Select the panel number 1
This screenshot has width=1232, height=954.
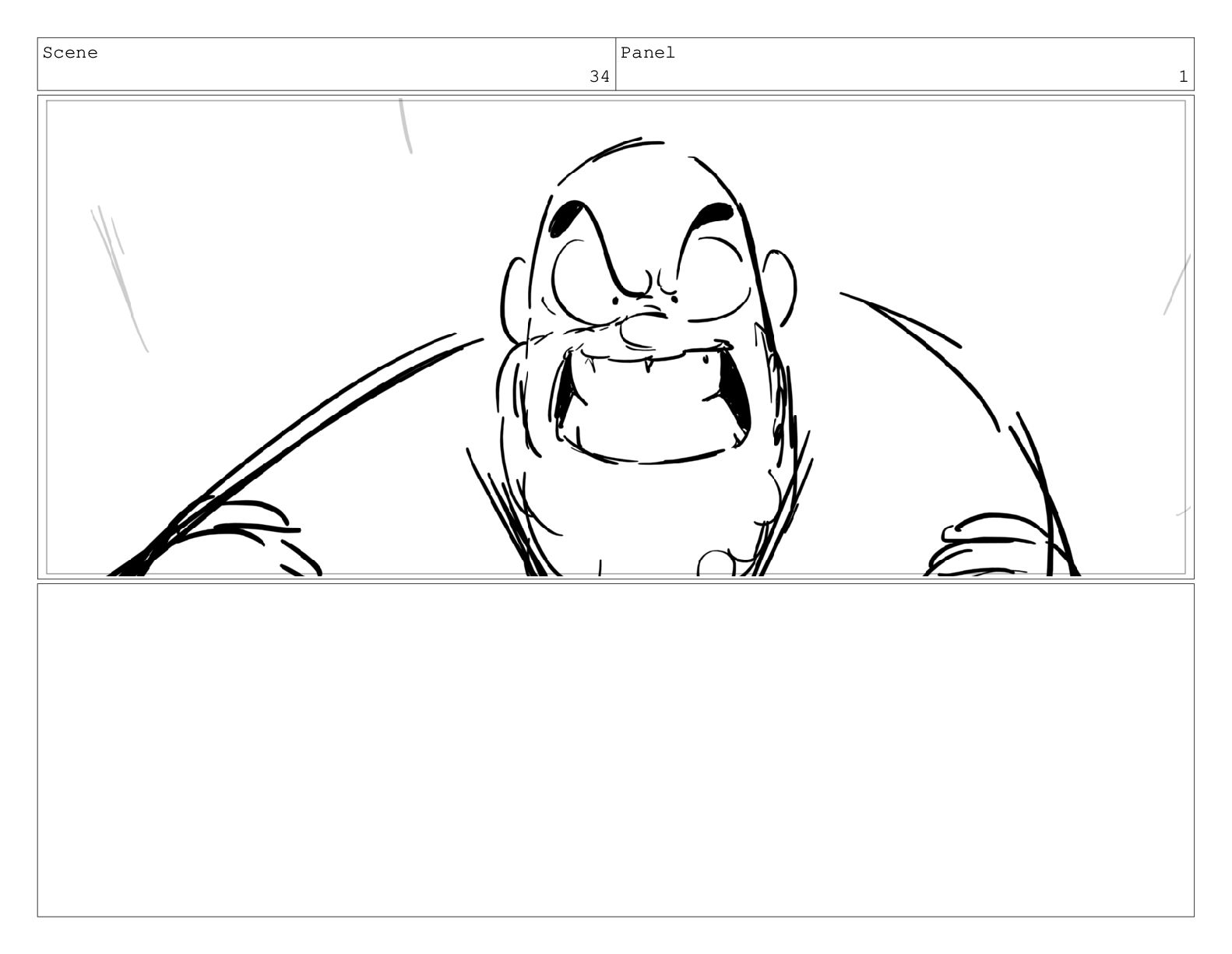pyautogui.click(x=1183, y=76)
